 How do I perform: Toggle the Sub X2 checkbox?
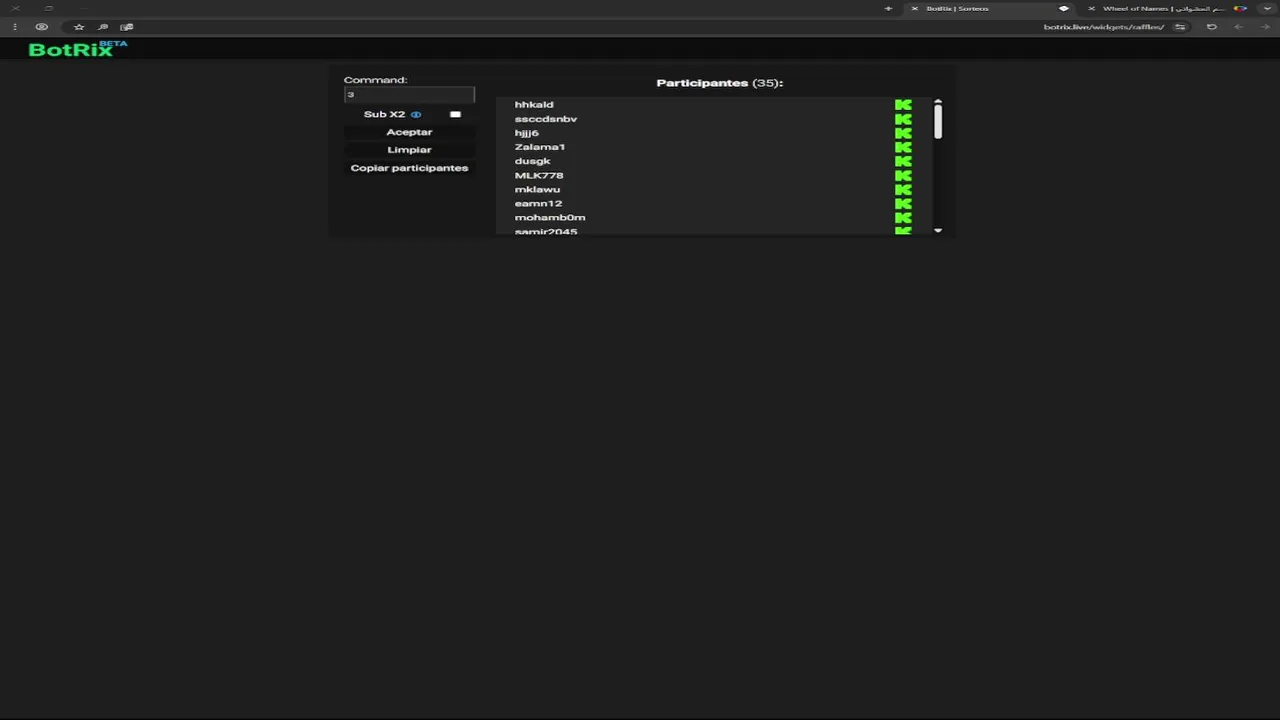coord(455,114)
